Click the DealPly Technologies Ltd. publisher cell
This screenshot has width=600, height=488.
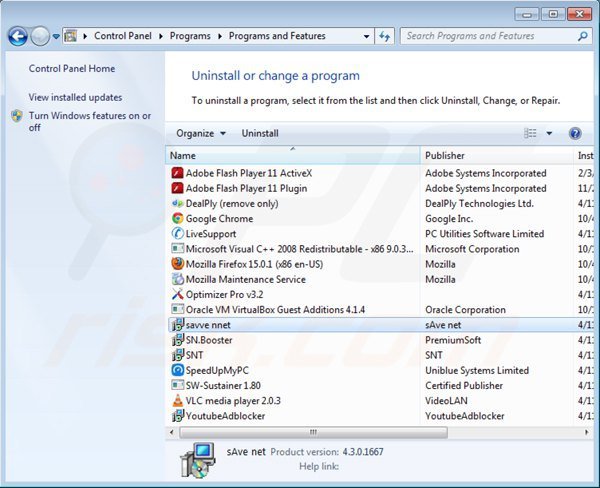pyautogui.click(x=479, y=204)
